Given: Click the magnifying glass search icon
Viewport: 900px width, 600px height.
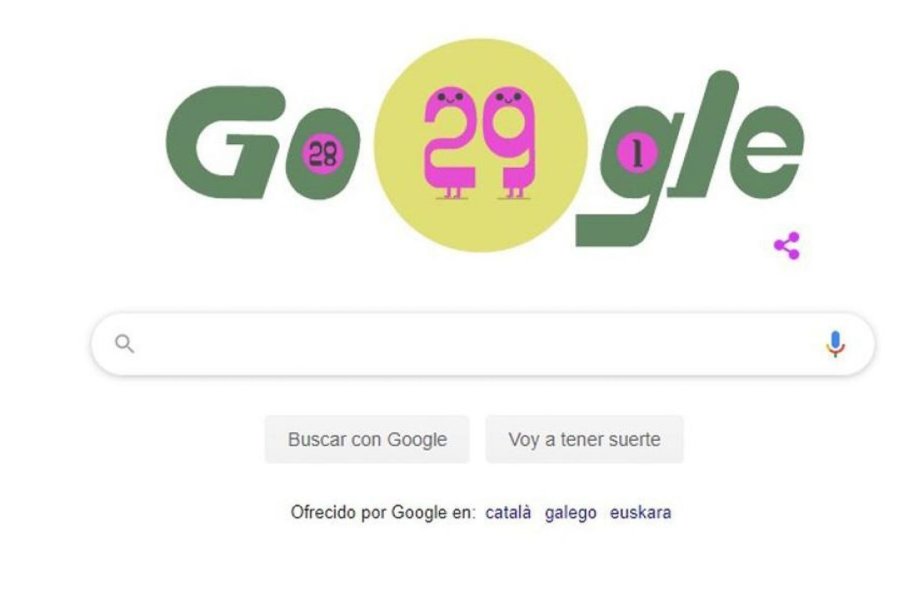Looking at the screenshot, I should pyautogui.click(x=125, y=343).
